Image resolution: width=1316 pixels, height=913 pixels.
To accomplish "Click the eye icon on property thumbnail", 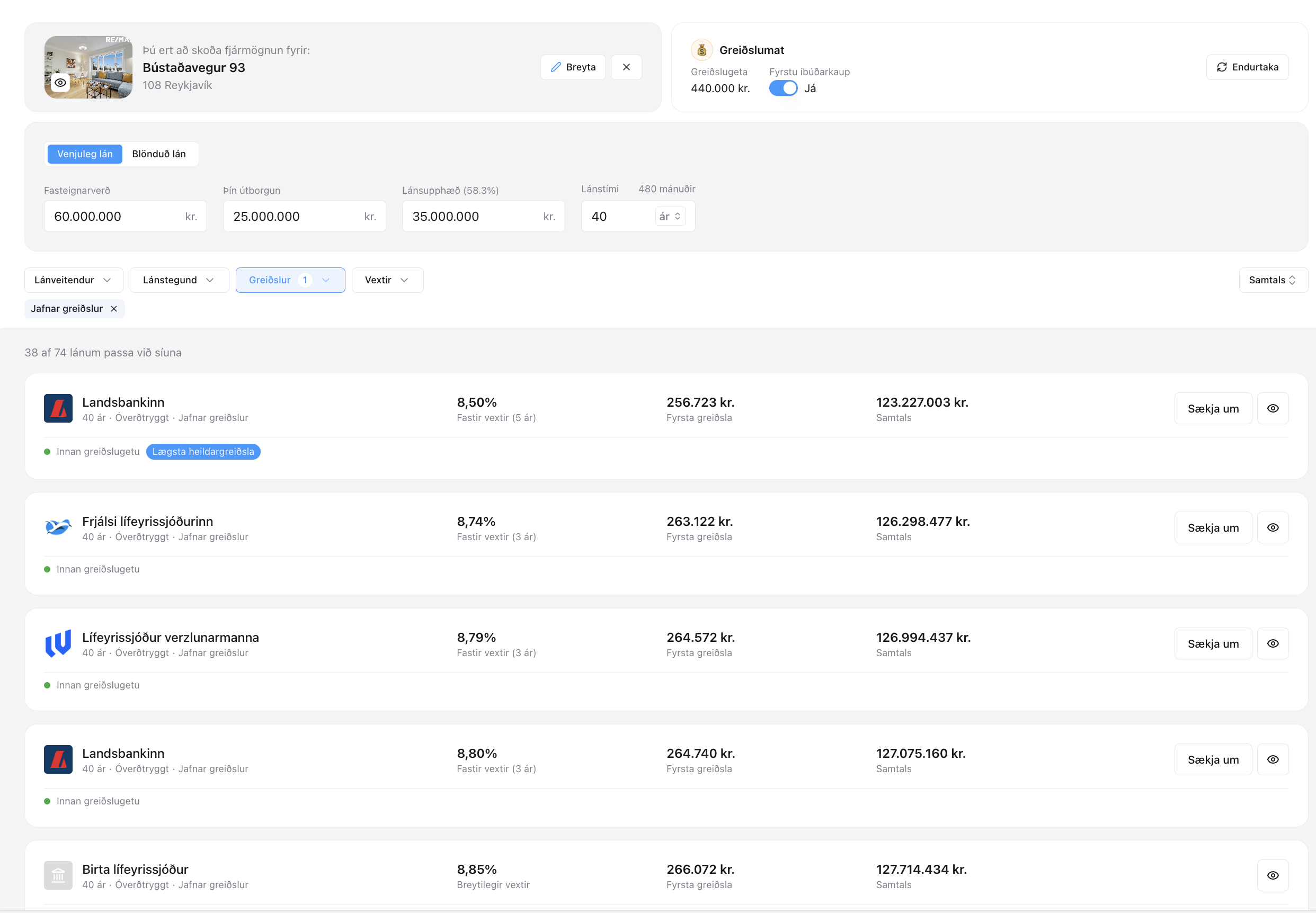I will coord(60,83).
